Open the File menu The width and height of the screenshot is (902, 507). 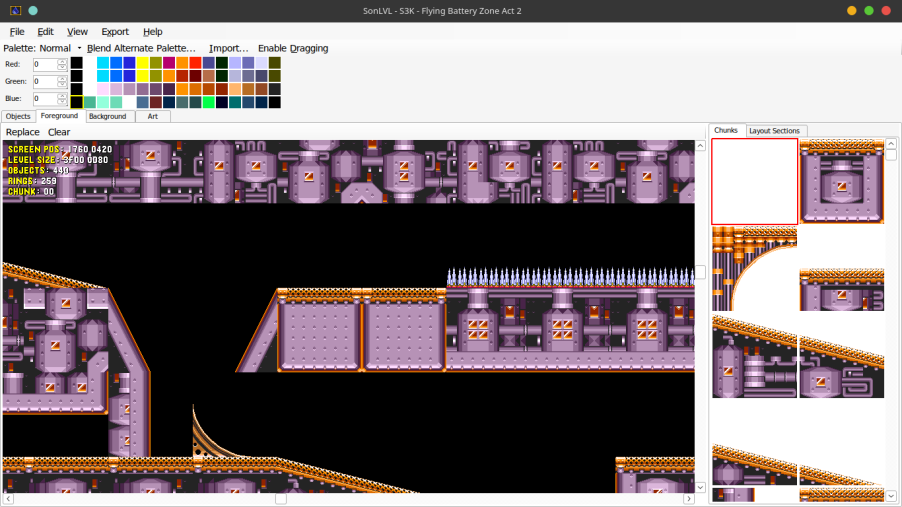17,32
